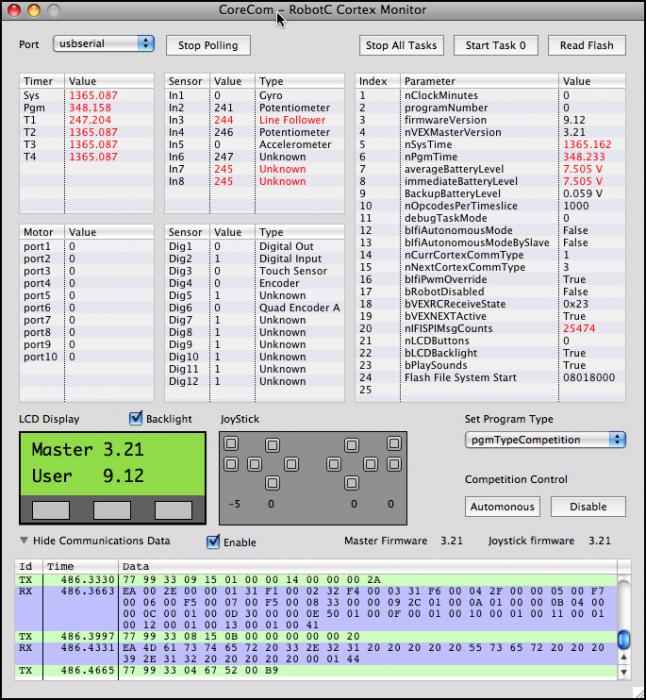Toggle right d-pad down joystick button
646x700 pixels.
click(x=351, y=483)
